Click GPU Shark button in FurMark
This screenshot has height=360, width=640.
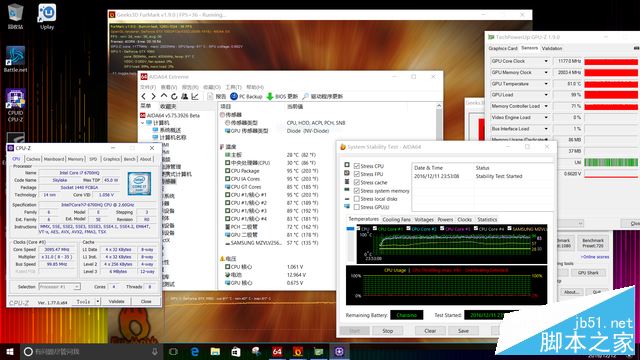[588, 273]
